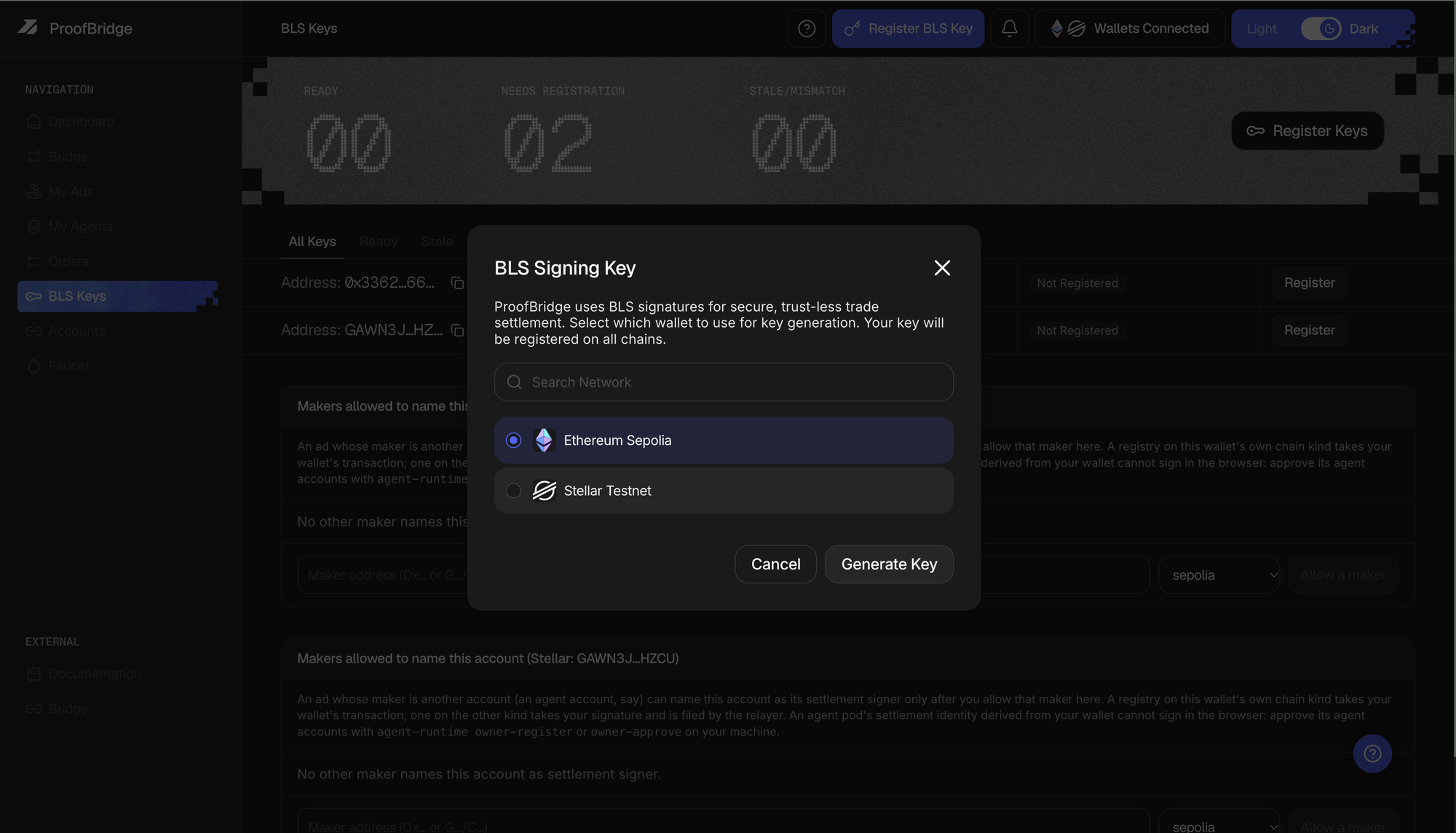Image resolution: width=1456 pixels, height=833 pixels.
Task: Toggle Light/Dark theme switch
Action: coord(1321,28)
